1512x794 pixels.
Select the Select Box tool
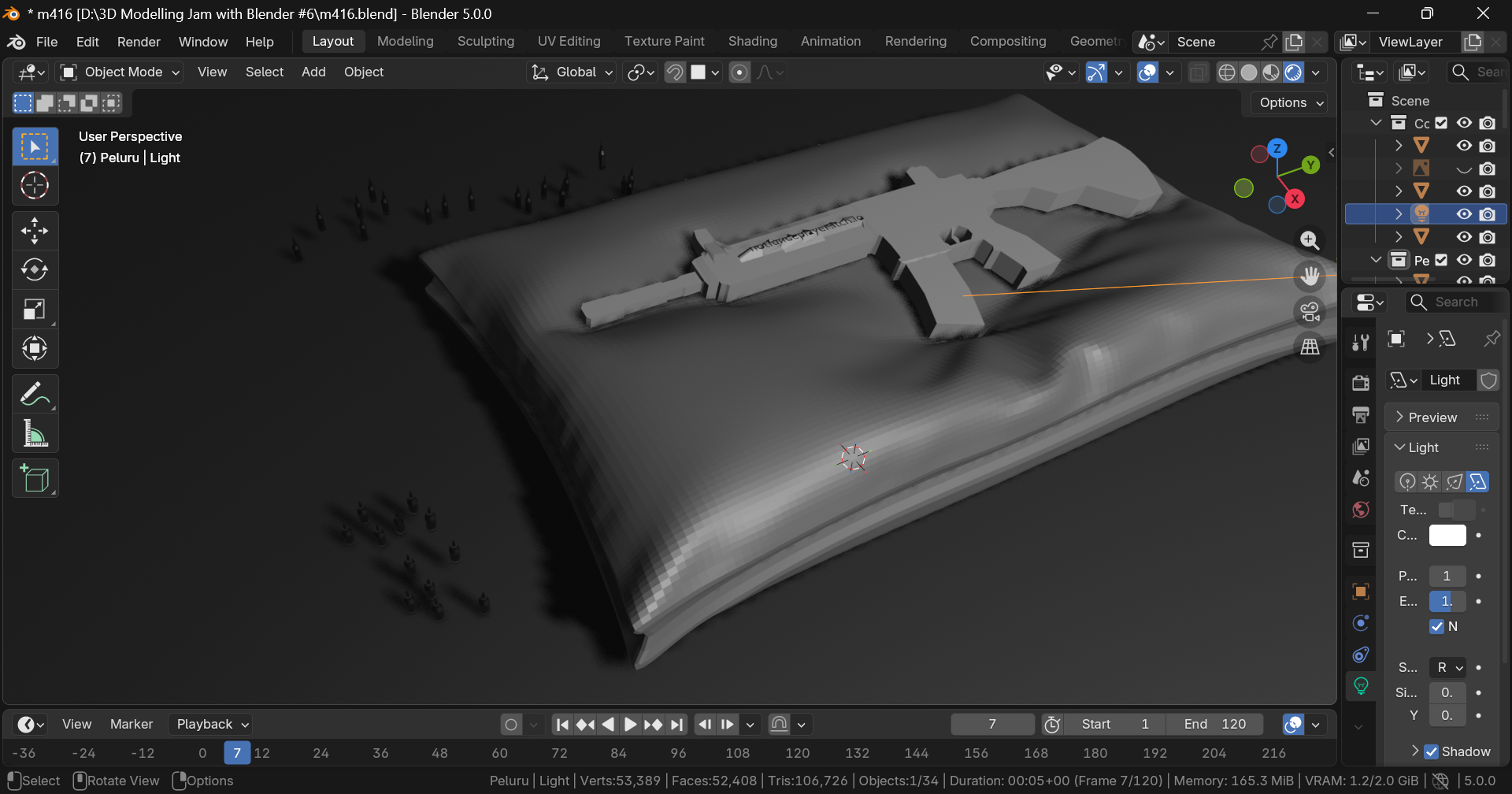[x=35, y=147]
